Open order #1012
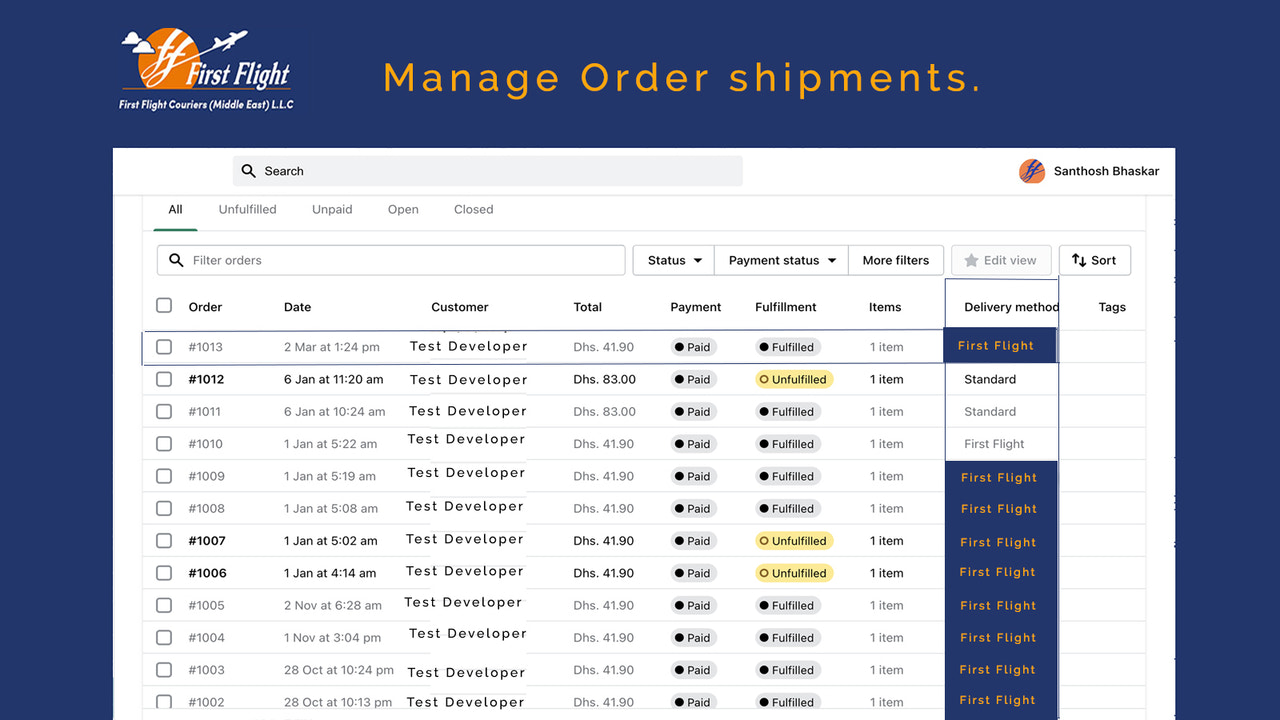 tap(207, 379)
